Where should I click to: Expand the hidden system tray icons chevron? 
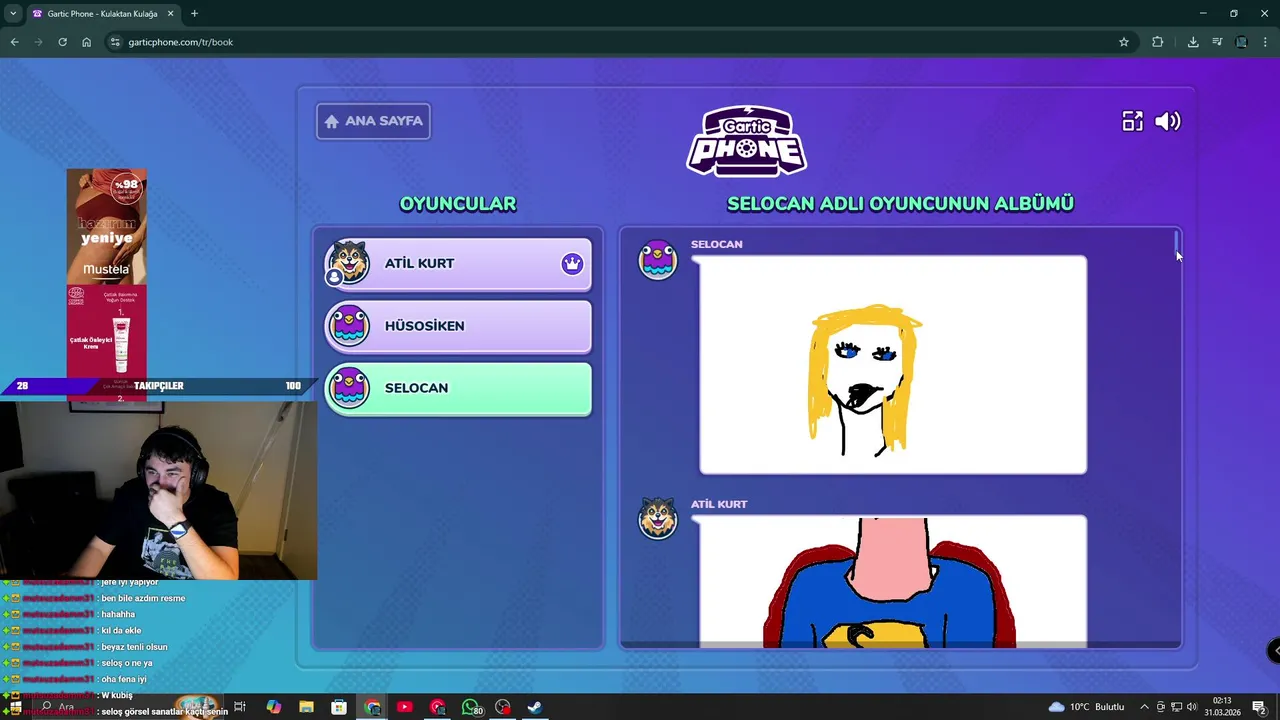tap(1144, 707)
